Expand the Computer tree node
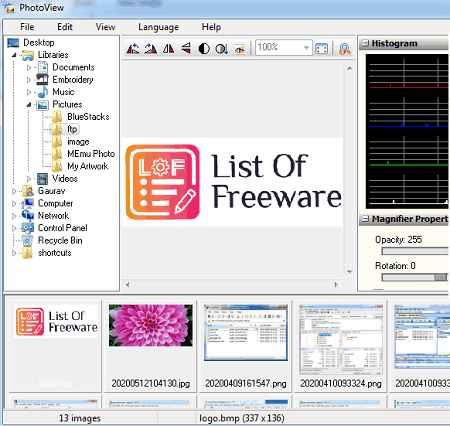 coord(14,204)
